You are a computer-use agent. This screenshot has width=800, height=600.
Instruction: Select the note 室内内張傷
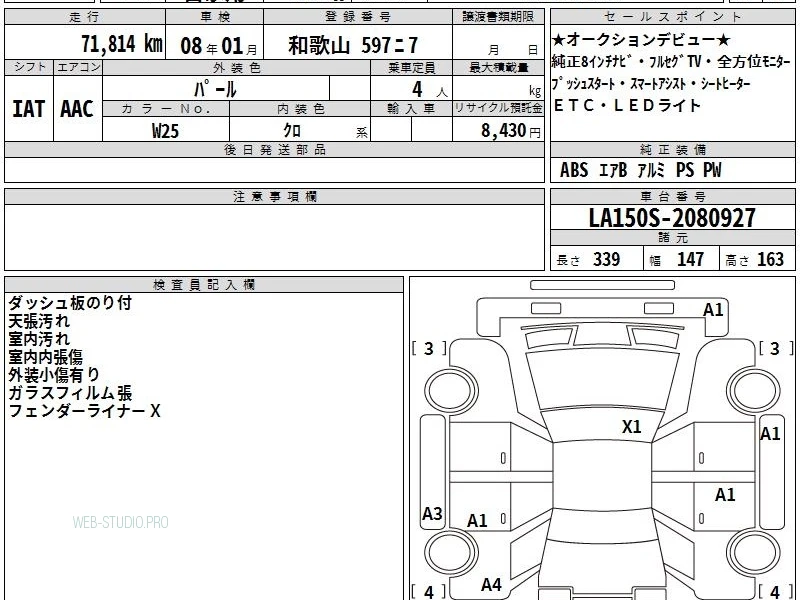[45, 357]
